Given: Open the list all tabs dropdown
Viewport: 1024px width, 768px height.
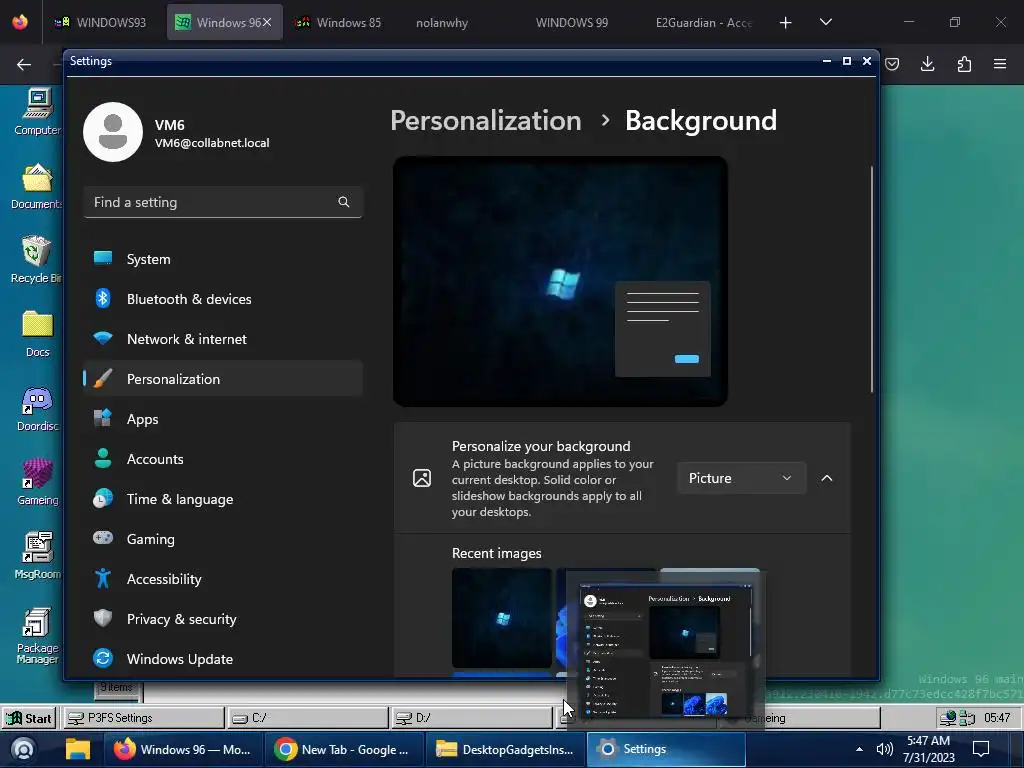Looking at the screenshot, I should click(825, 22).
